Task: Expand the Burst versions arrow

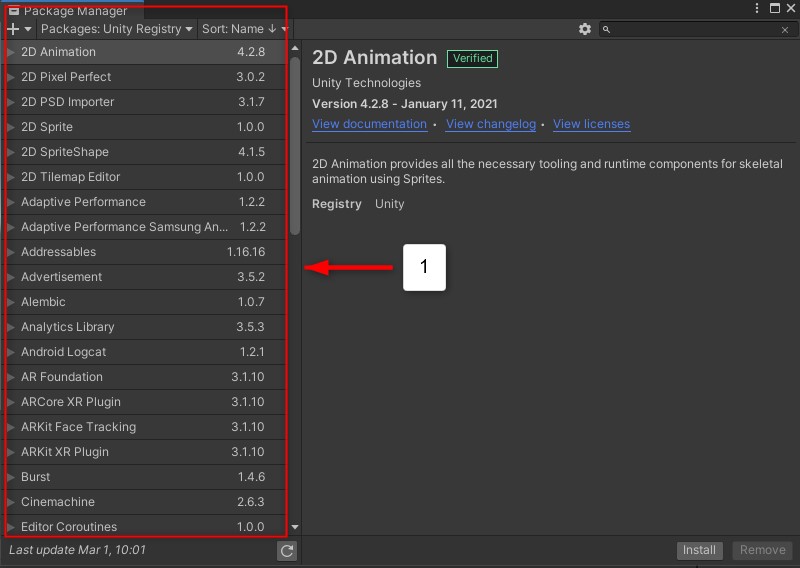Action: coord(11,477)
